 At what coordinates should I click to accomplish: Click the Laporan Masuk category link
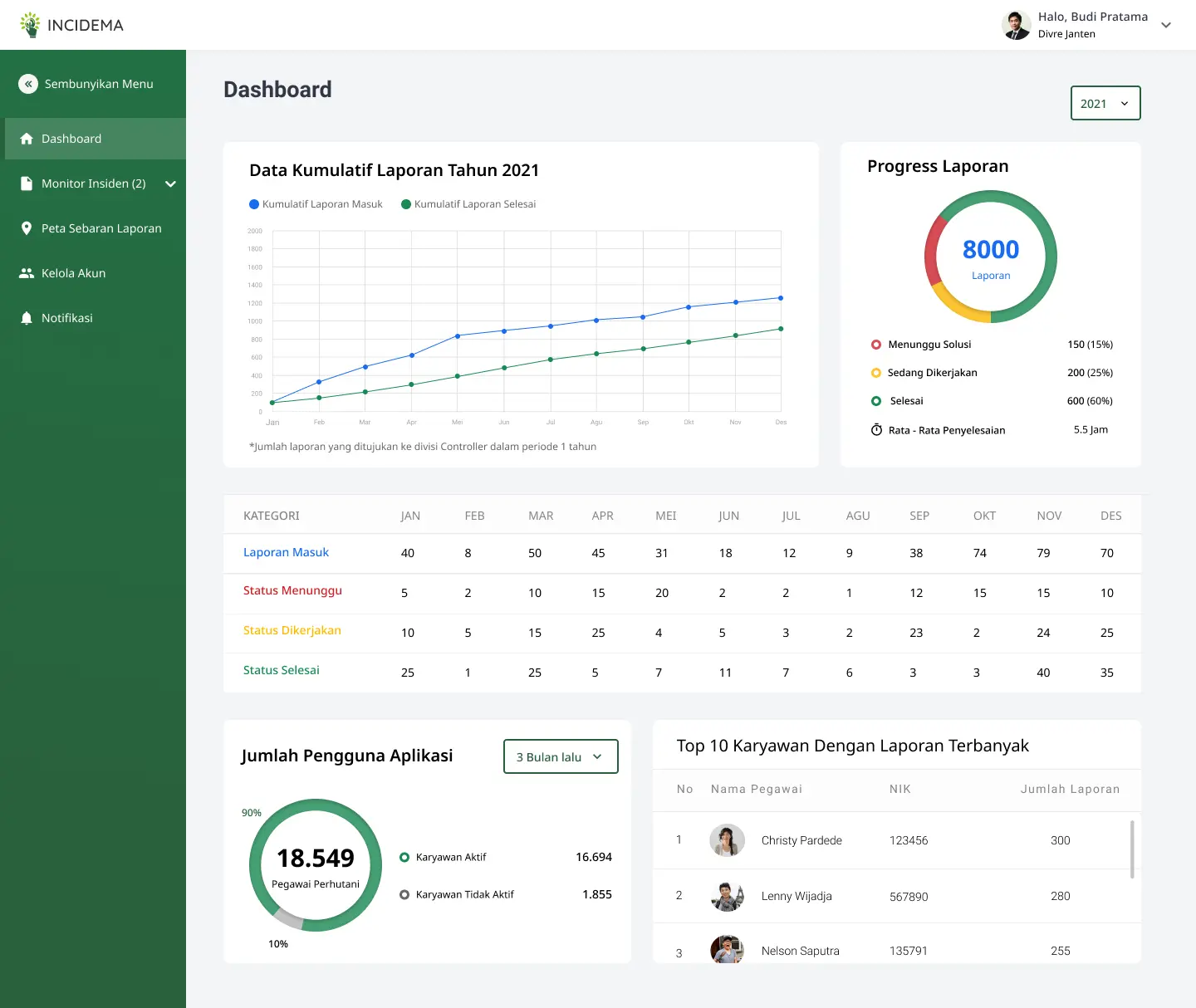coord(286,552)
